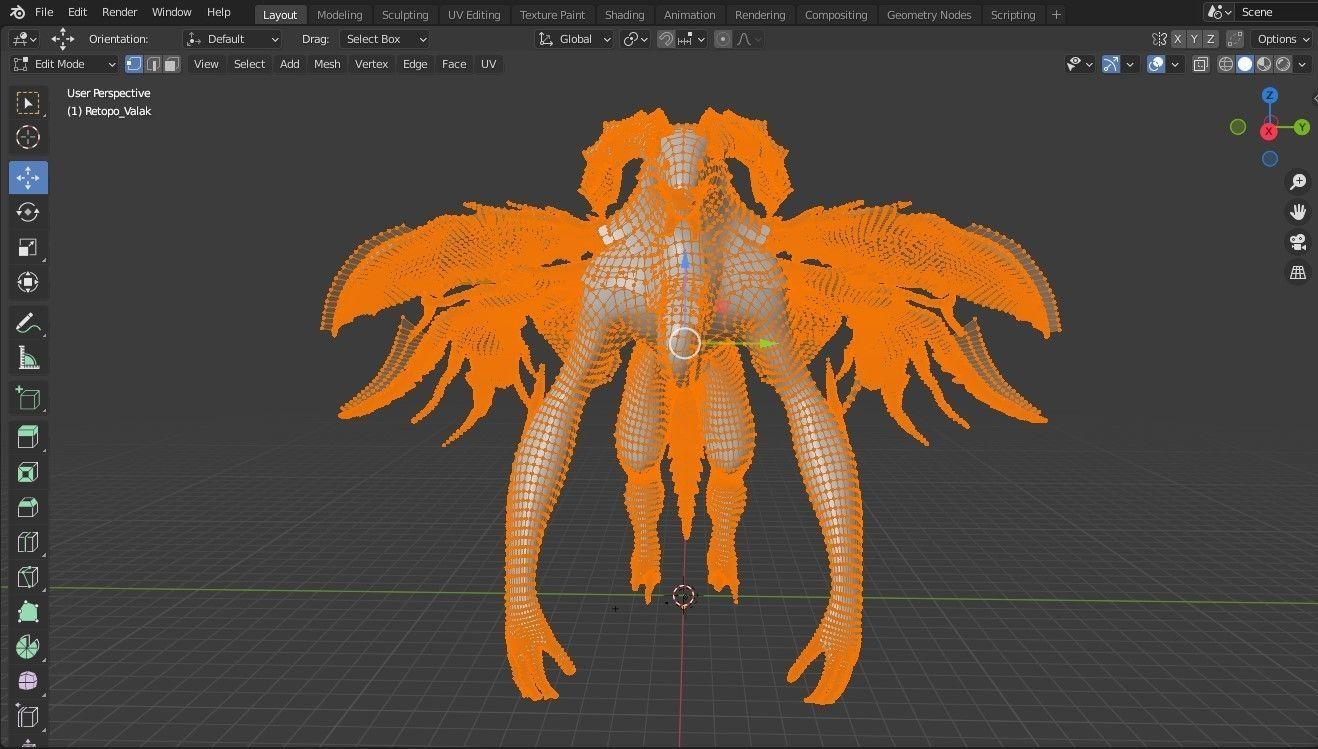Image resolution: width=1318 pixels, height=749 pixels.
Task: Switch to the UV Editing workspace tab
Action: coord(474,15)
